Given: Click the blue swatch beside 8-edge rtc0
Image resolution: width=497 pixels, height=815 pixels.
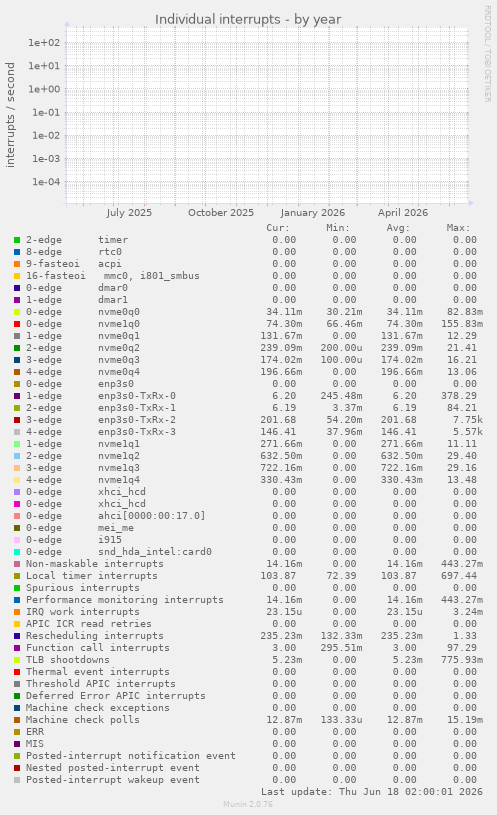Looking at the screenshot, I should 17,252.
